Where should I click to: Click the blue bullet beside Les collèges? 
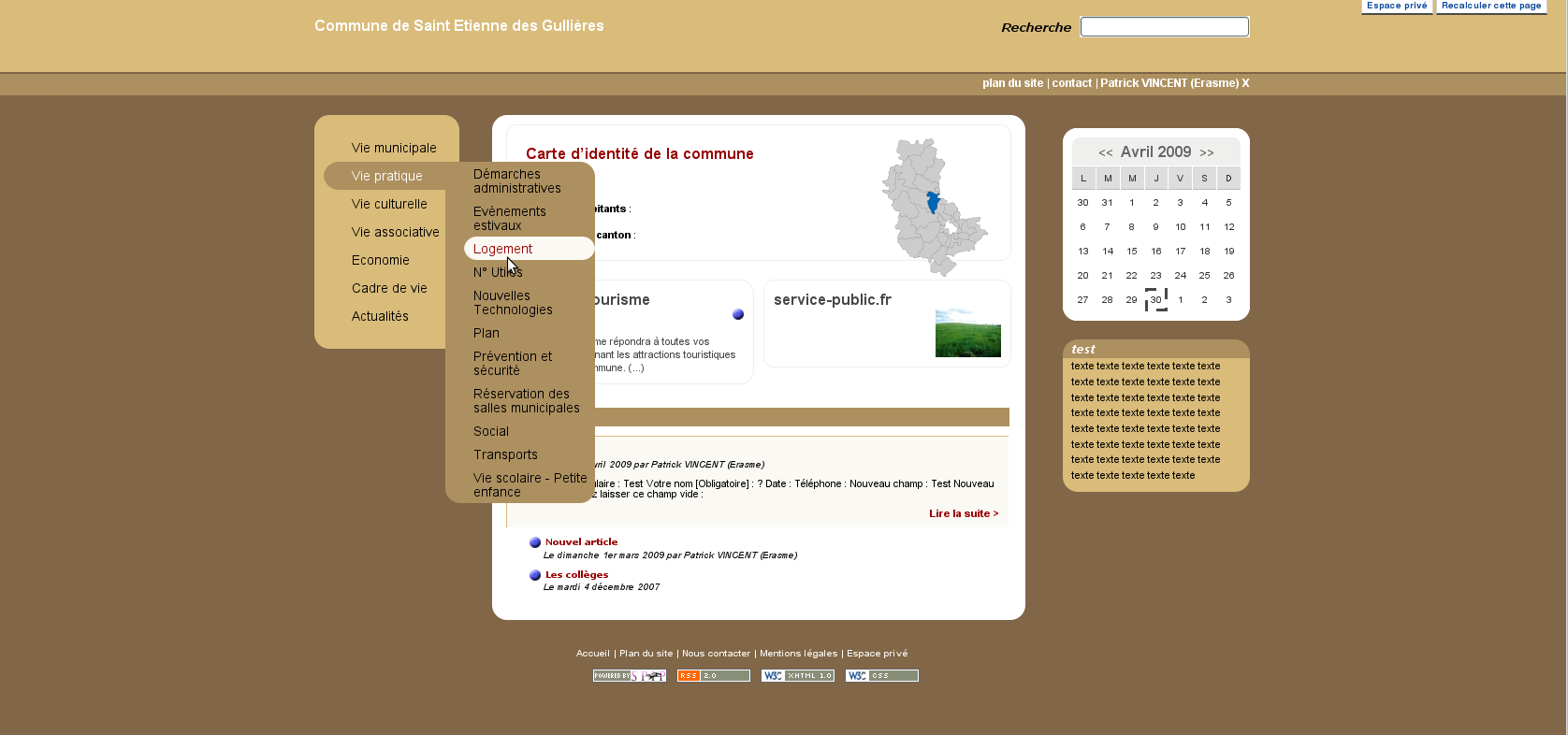[535, 575]
